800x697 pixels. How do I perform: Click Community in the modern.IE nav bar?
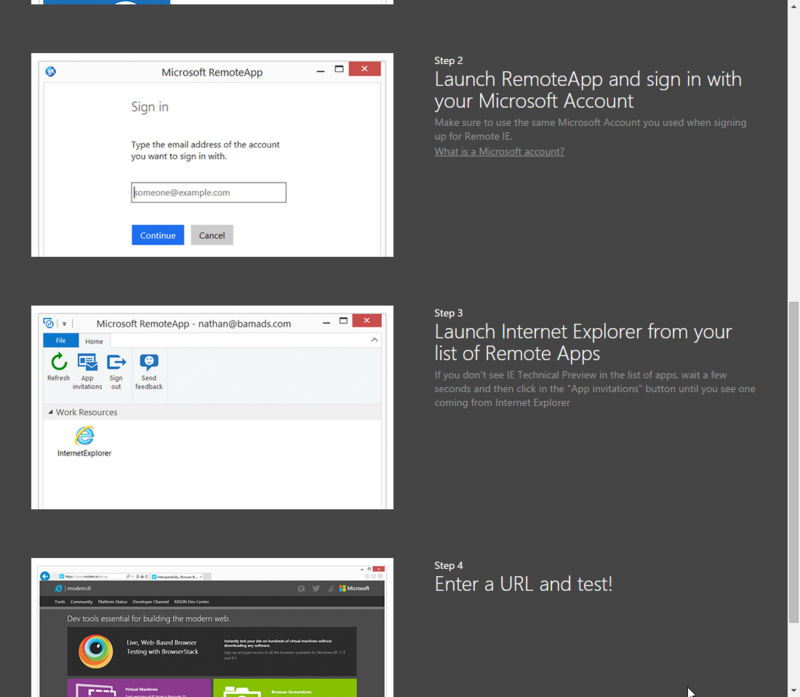coord(82,602)
